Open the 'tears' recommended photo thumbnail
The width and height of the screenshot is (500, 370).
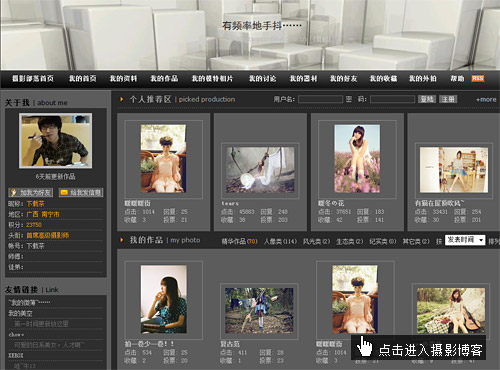tap(260, 170)
